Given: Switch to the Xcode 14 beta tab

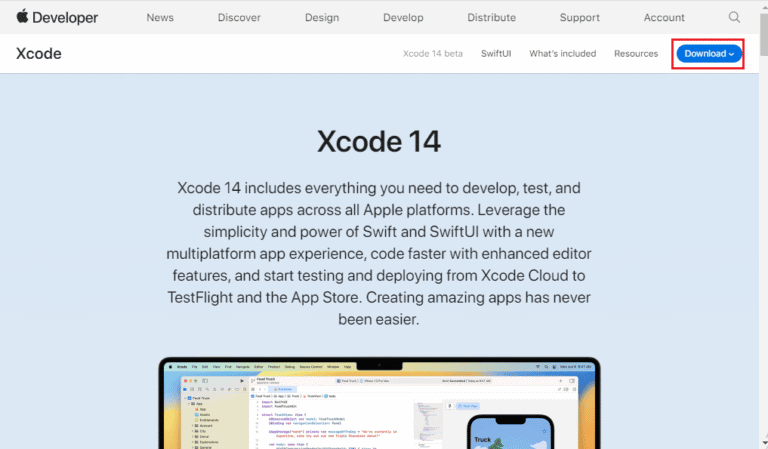Looking at the screenshot, I should [x=432, y=53].
